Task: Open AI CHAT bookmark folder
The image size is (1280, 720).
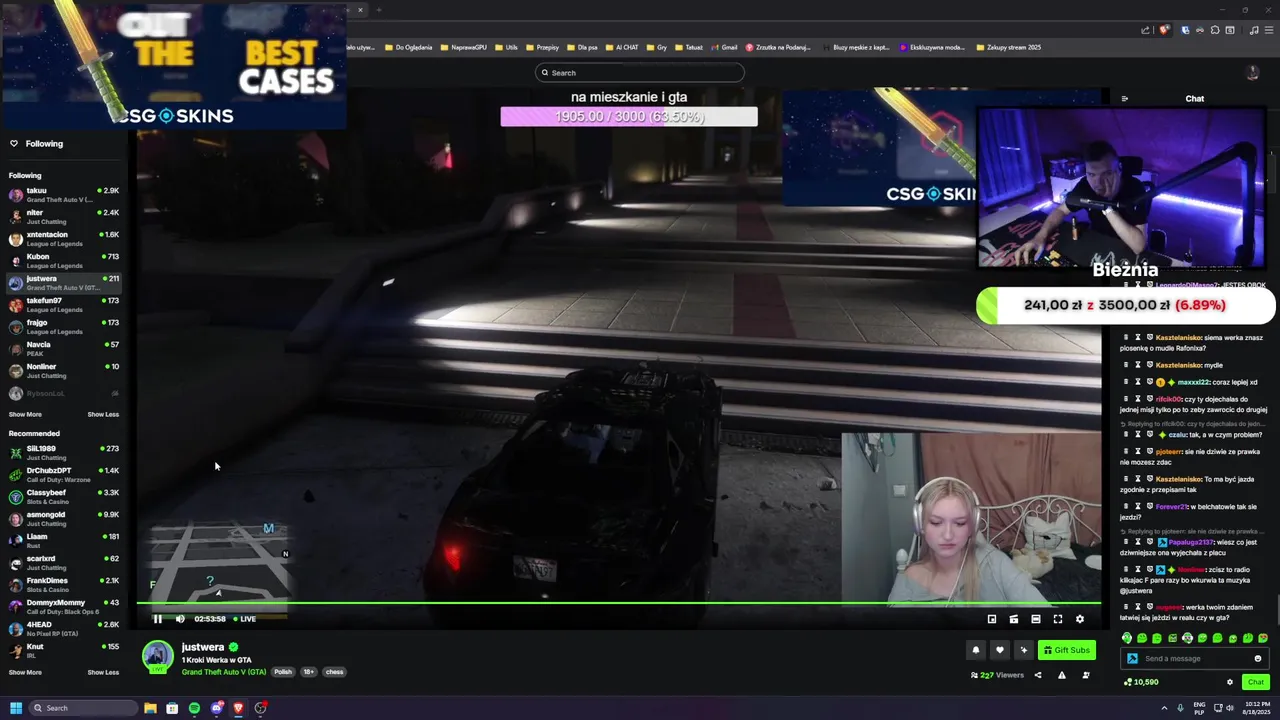Action: coord(622,47)
